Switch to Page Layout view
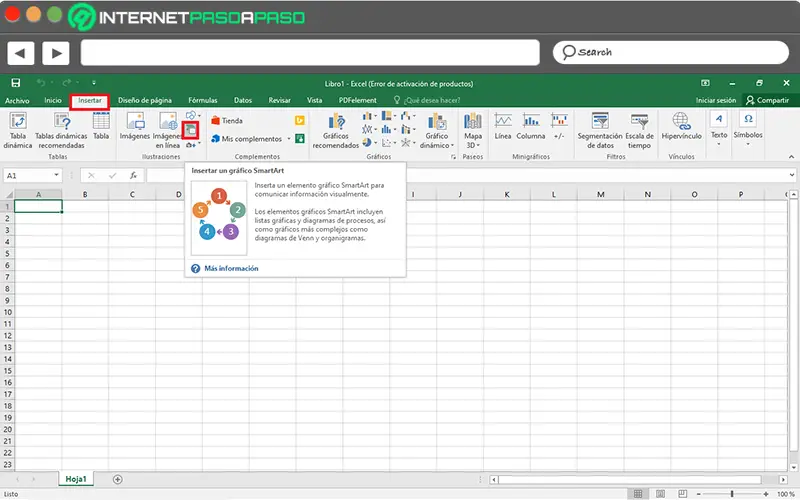800x500 pixels. coord(660,494)
